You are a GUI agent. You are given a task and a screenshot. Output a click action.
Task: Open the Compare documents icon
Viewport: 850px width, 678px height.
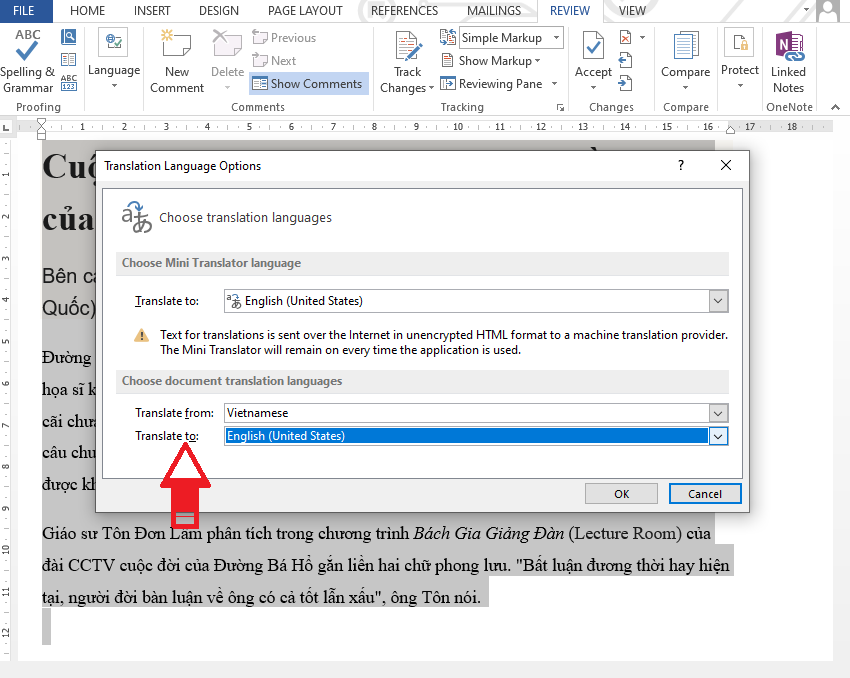pos(685,45)
